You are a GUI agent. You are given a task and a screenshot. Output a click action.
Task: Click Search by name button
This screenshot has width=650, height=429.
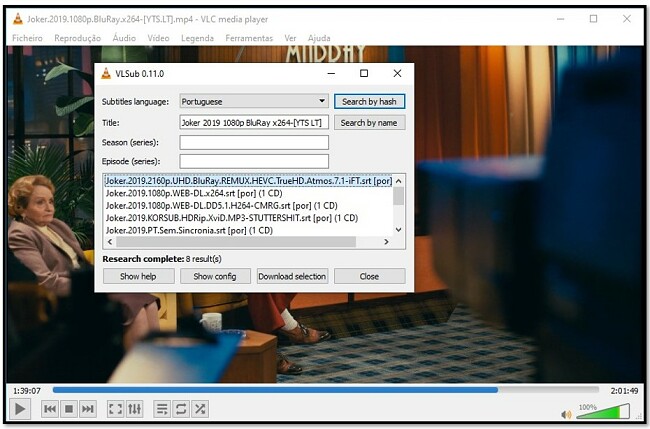369,123
